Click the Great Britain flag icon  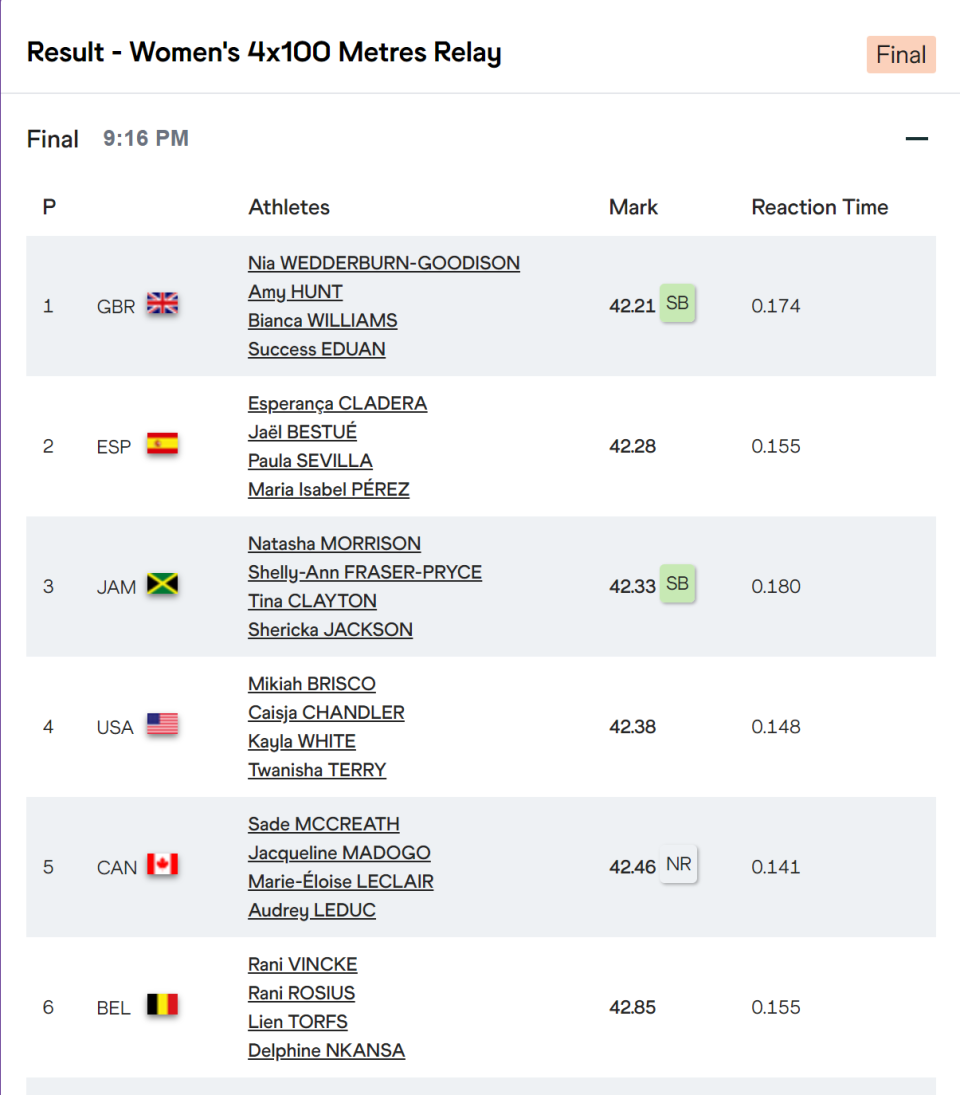tap(162, 304)
